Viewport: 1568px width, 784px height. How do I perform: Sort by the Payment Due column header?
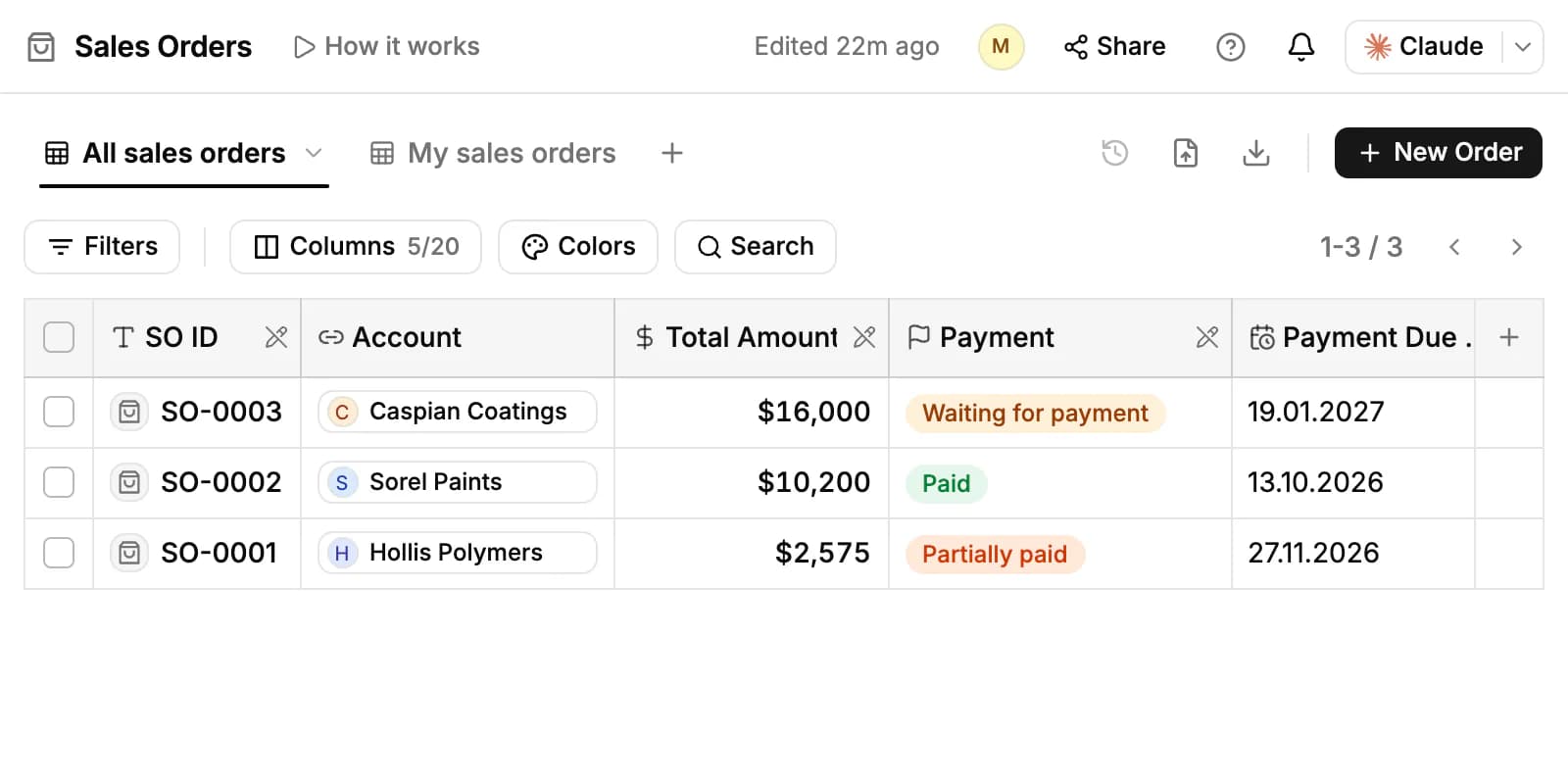[1353, 337]
